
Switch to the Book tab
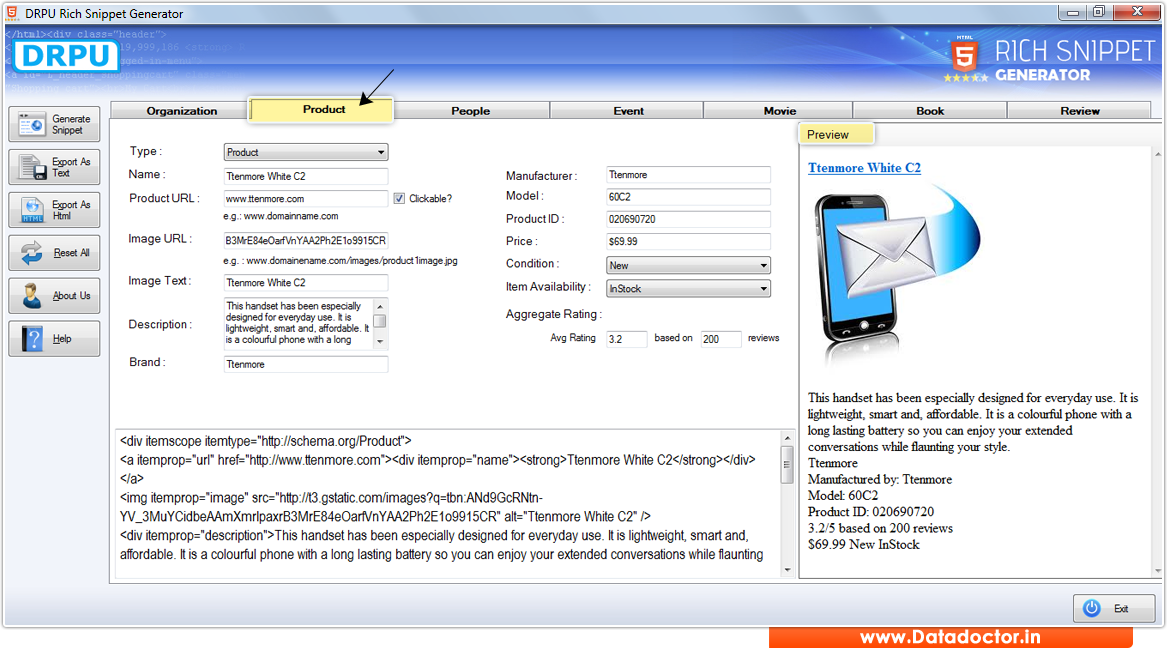click(x=930, y=111)
